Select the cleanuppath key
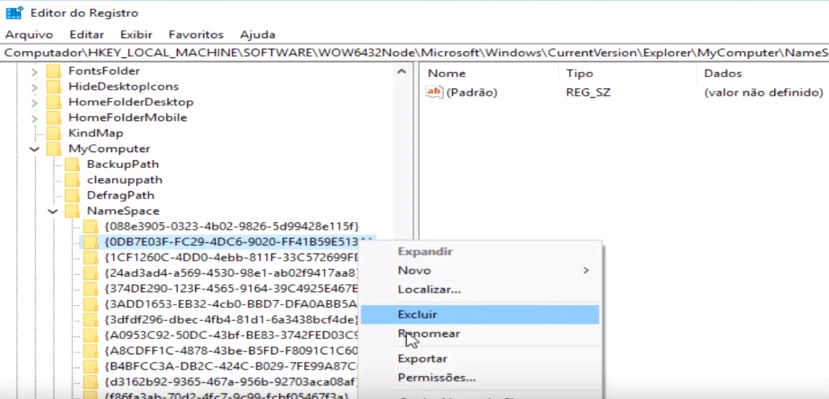Screen dimensions: 829x399 tap(125, 180)
